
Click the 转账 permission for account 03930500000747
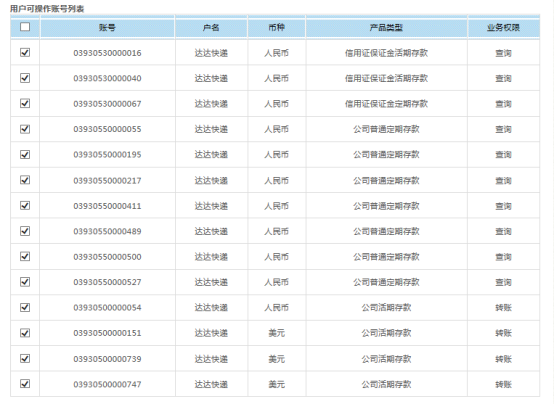point(503,384)
